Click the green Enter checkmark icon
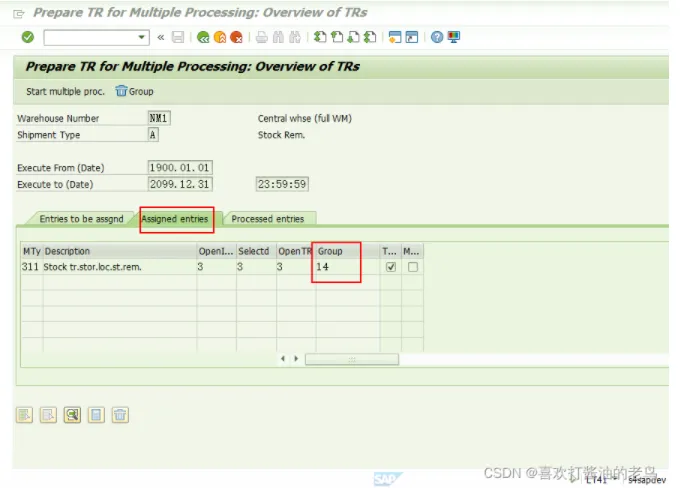This screenshot has width=680, height=488. click(x=28, y=37)
